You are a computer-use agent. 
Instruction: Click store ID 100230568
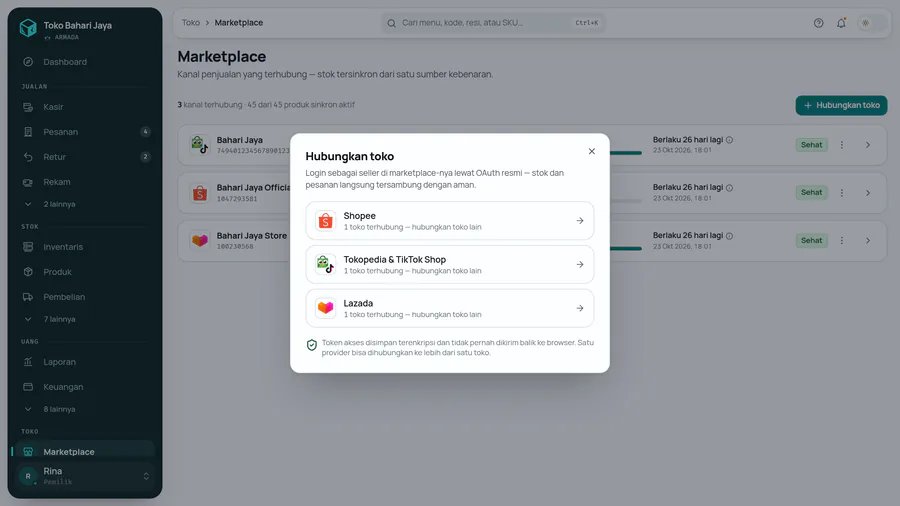tap(235, 247)
